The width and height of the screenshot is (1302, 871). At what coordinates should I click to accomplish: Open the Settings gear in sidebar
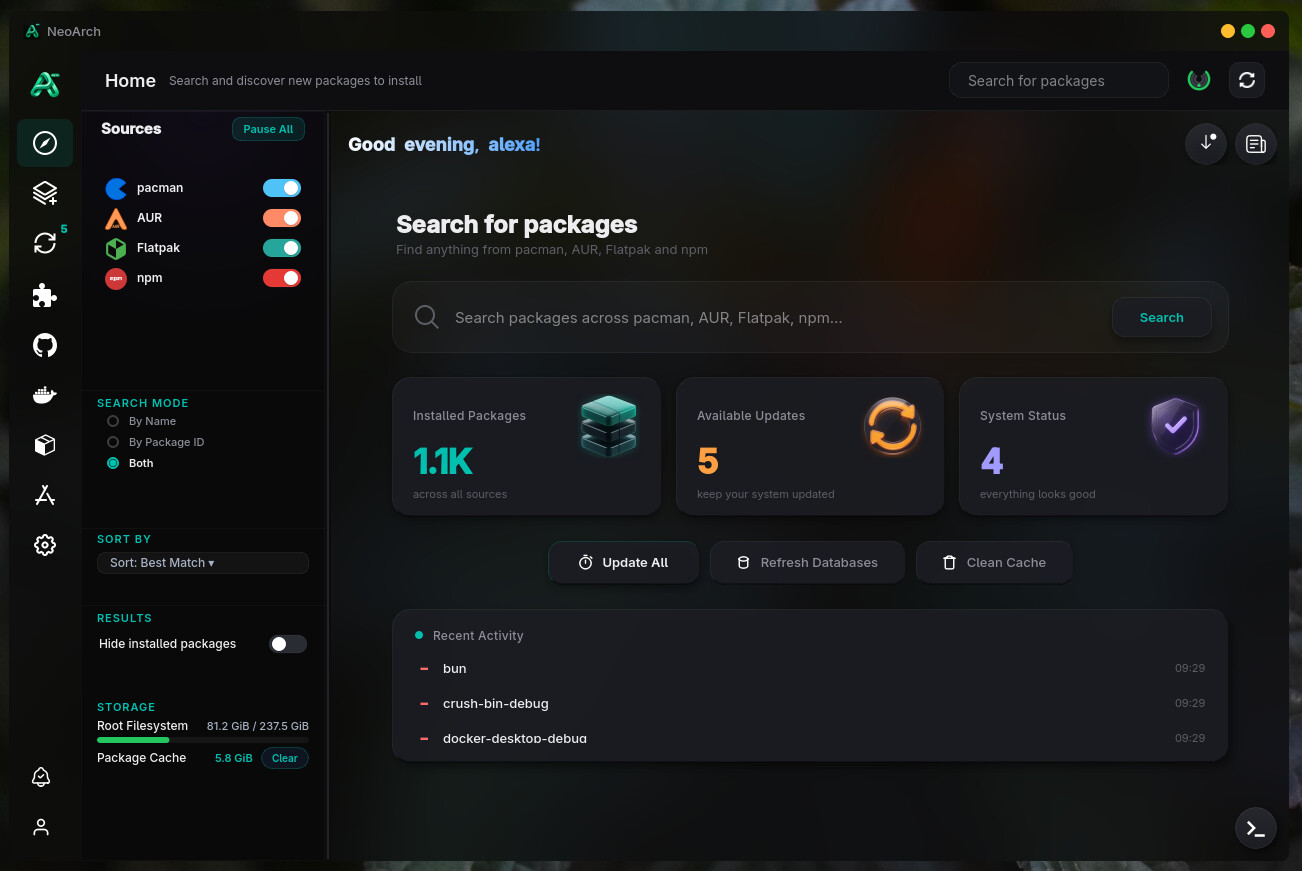click(x=44, y=545)
